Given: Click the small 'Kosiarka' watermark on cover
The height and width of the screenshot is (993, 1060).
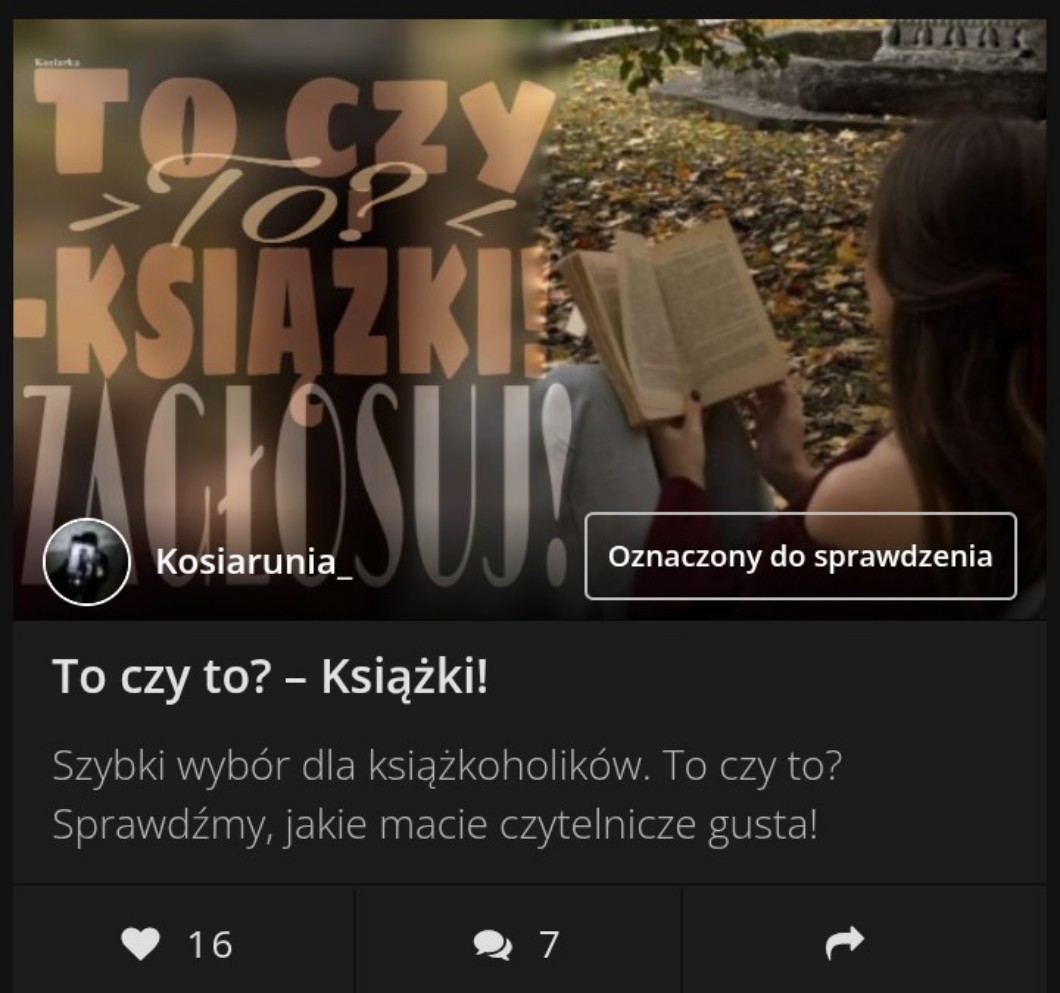Looking at the screenshot, I should coord(57,62).
